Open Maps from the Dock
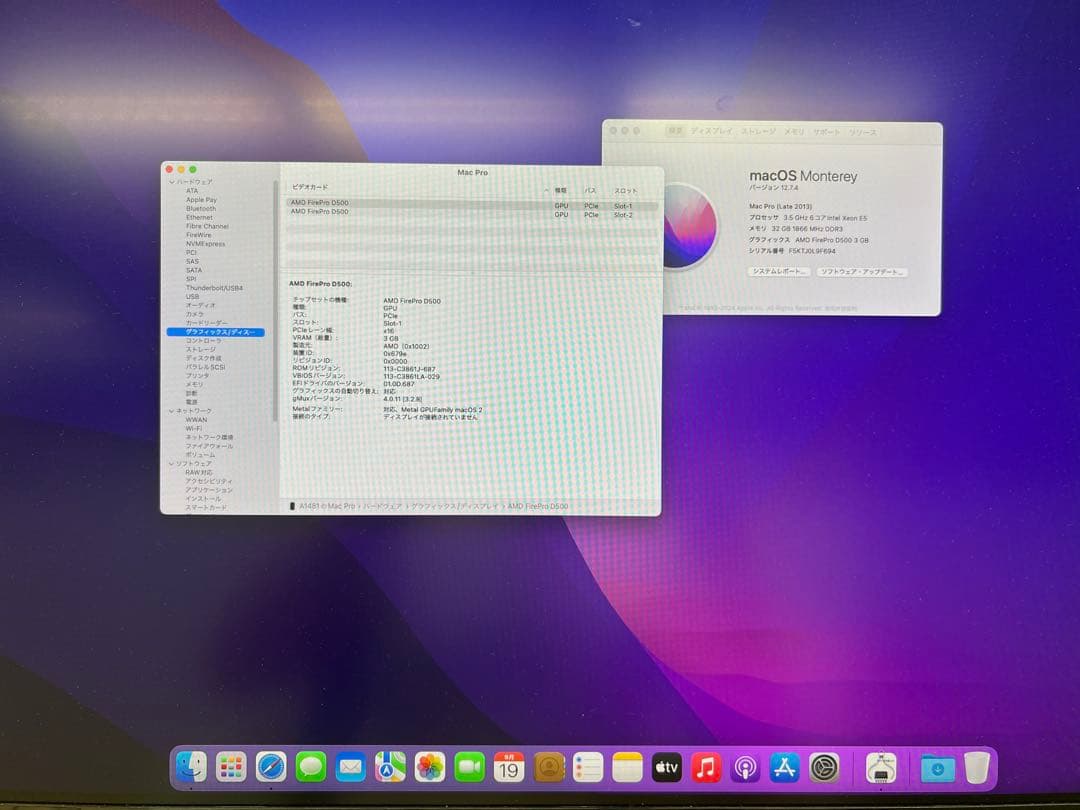The width and height of the screenshot is (1080, 810). point(392,768)
